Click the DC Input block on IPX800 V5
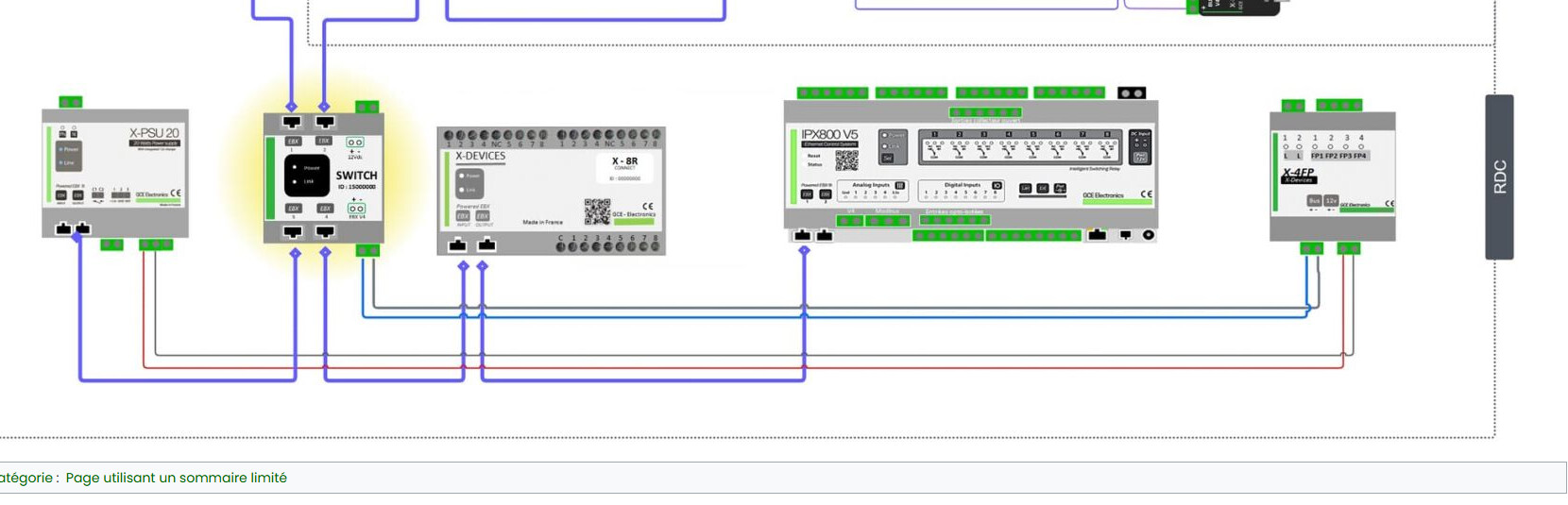Screen dimensions: 1568x505 (x=1140, y=147)
